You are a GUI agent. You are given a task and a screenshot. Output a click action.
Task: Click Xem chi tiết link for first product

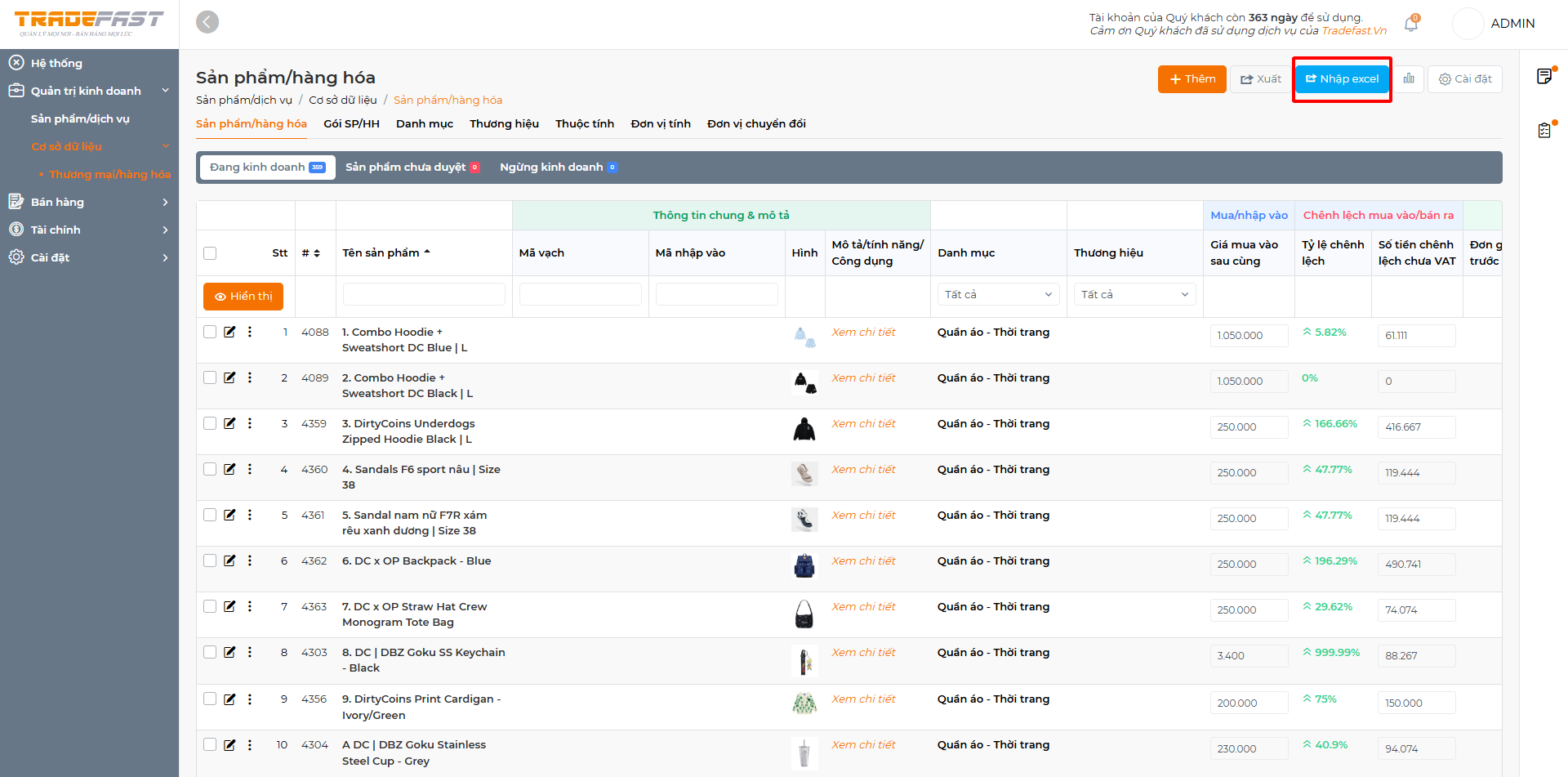[x=863, y=333]
